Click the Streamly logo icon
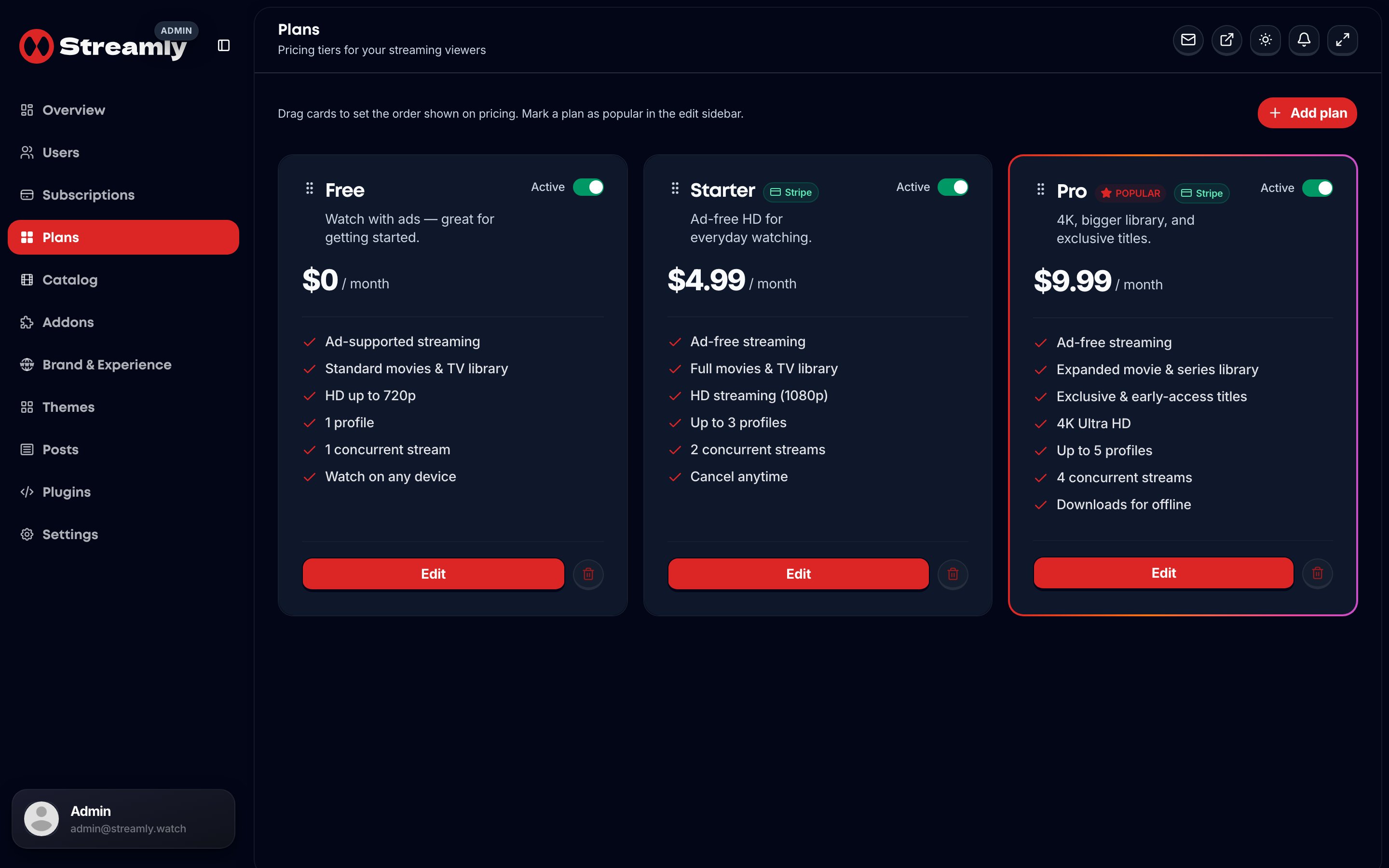Screen dimensions: 1389x868 (36, 46)
